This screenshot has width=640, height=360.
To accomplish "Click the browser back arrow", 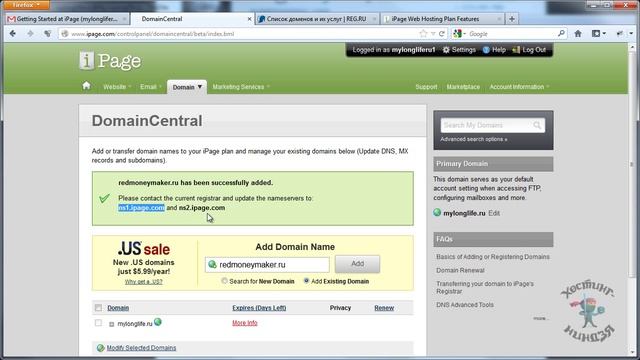I will click(13, 33).
